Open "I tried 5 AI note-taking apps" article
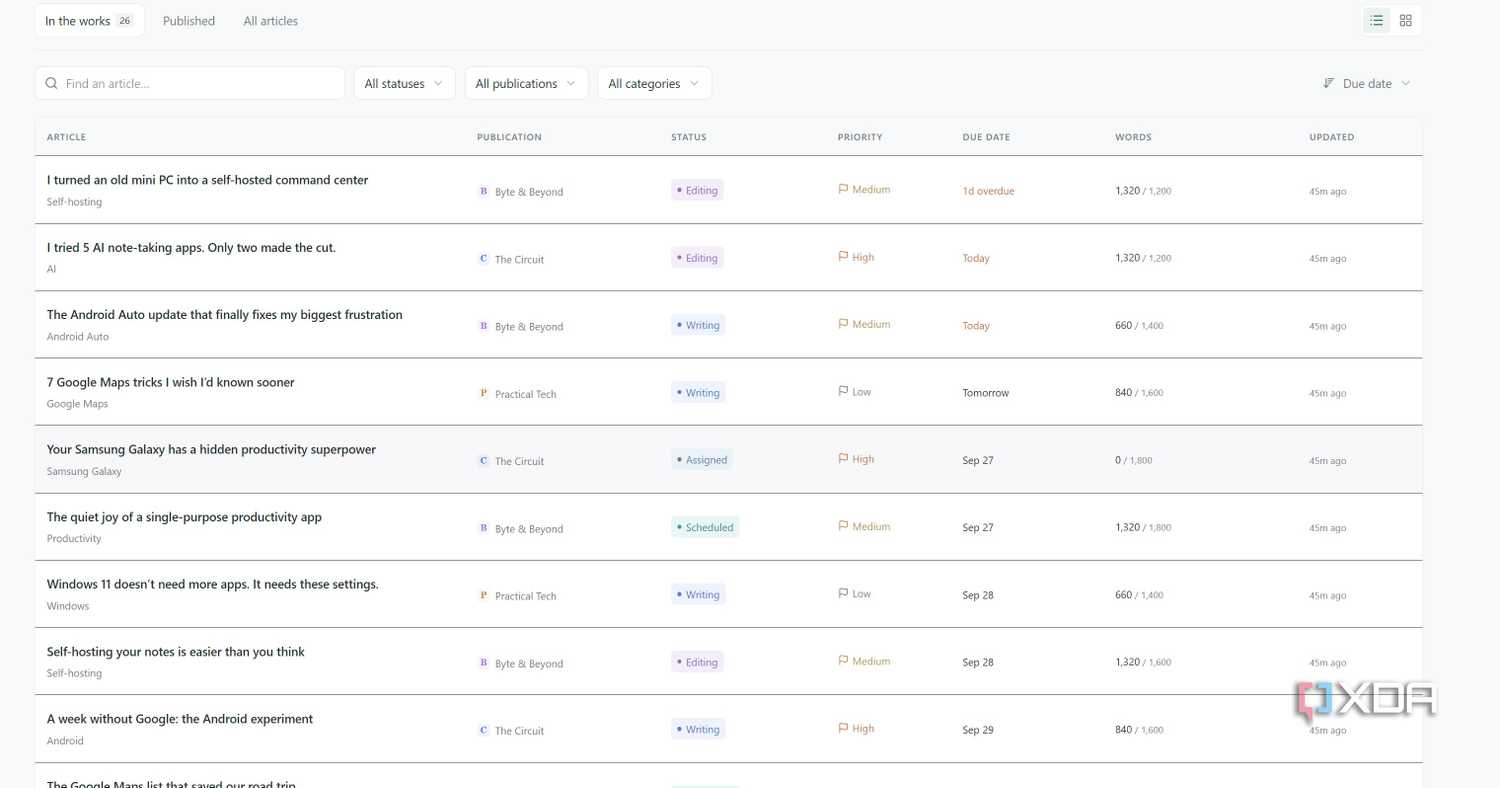Viewport: 1500px width, 788px height. [191, 247]
